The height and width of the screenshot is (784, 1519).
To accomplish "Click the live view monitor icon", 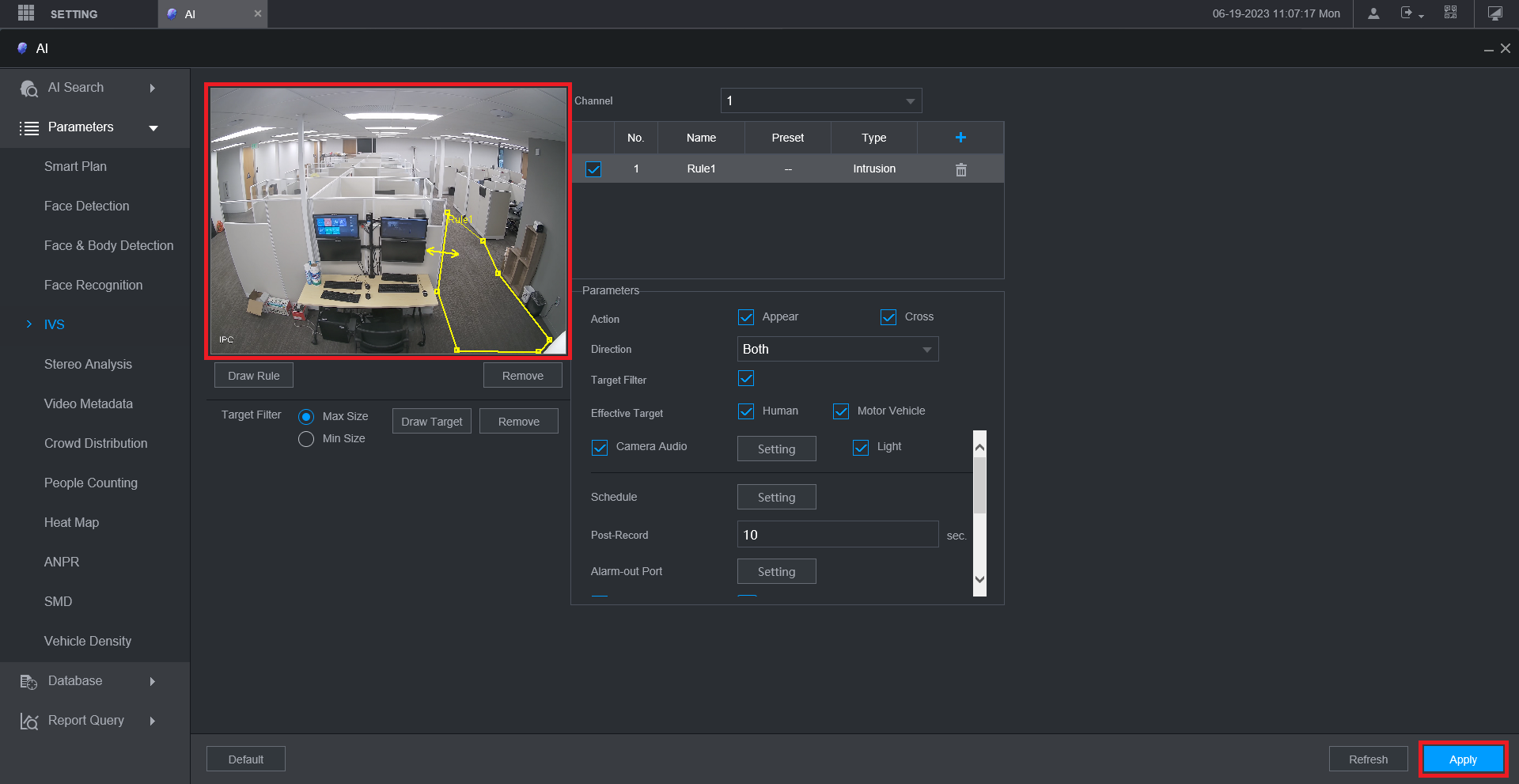I will pos(1494,13).
